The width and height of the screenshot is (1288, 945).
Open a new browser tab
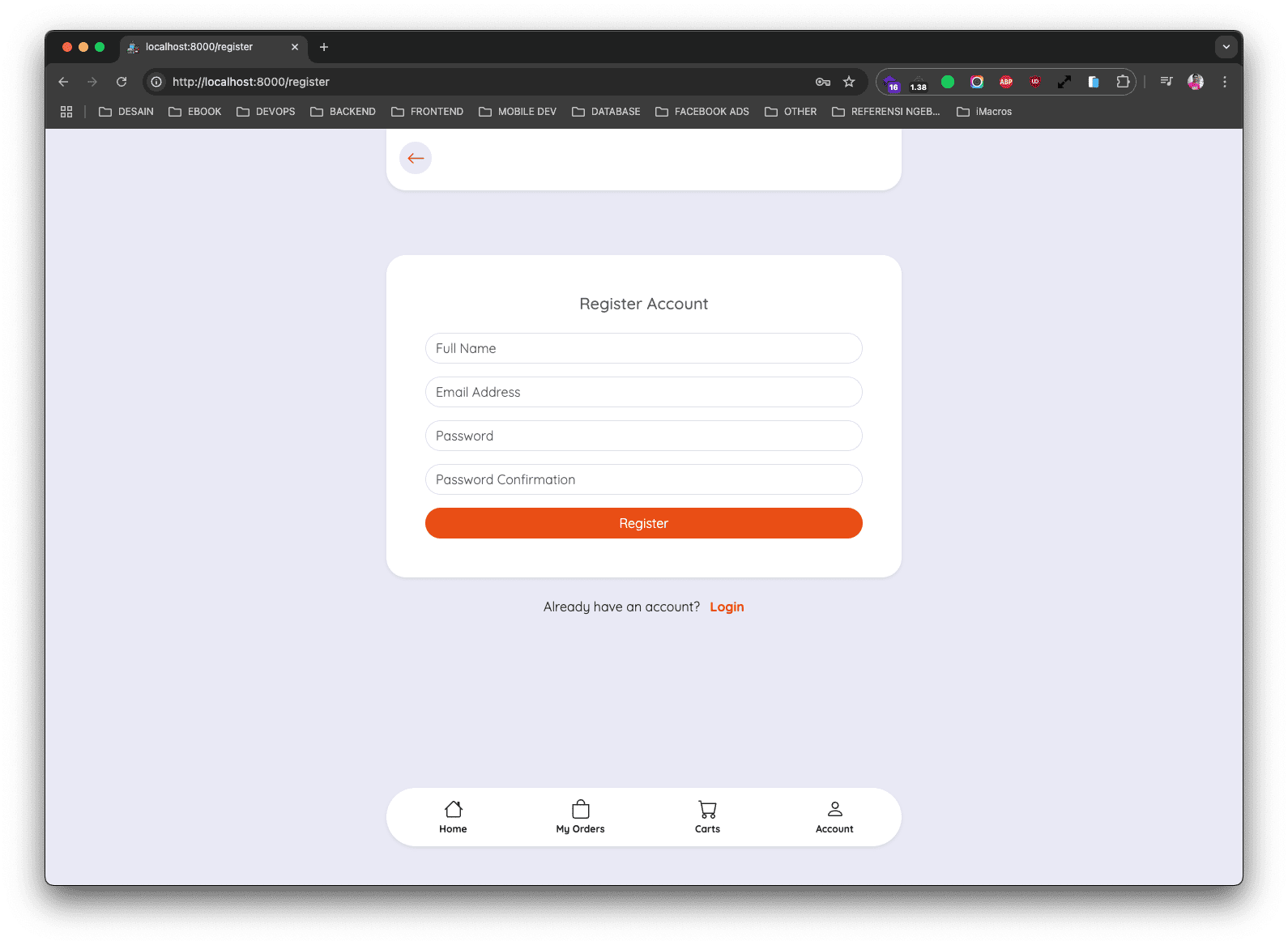point(324,47)
